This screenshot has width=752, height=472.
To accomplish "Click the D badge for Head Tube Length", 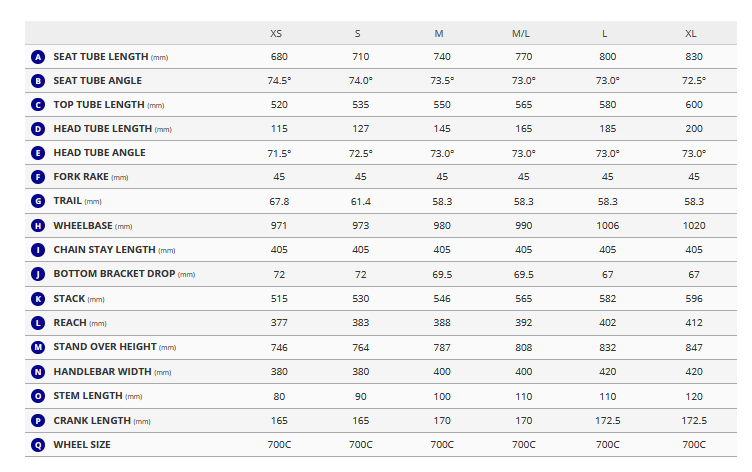I will point(38,129).
